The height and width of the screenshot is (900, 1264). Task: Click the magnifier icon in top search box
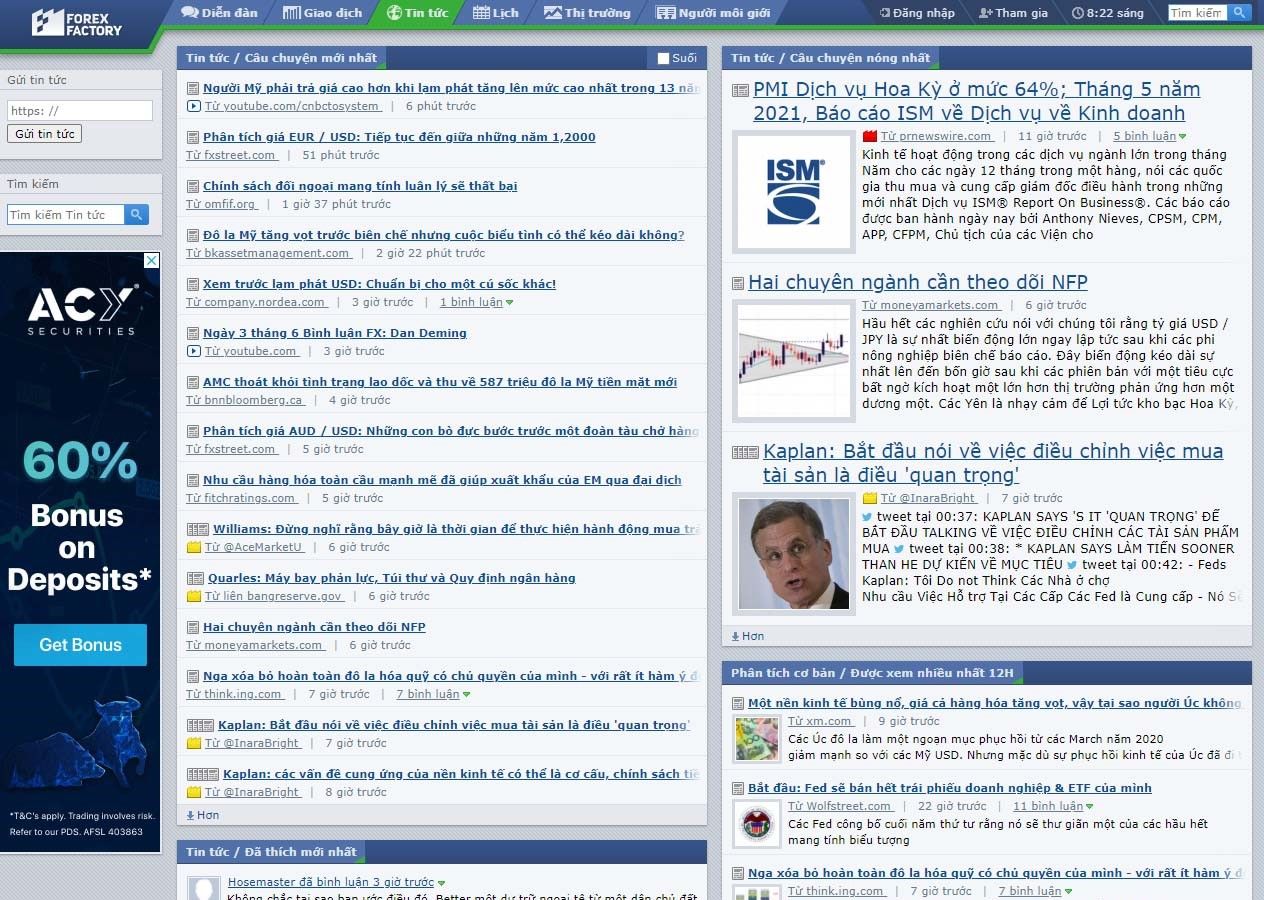[1239, 13]
